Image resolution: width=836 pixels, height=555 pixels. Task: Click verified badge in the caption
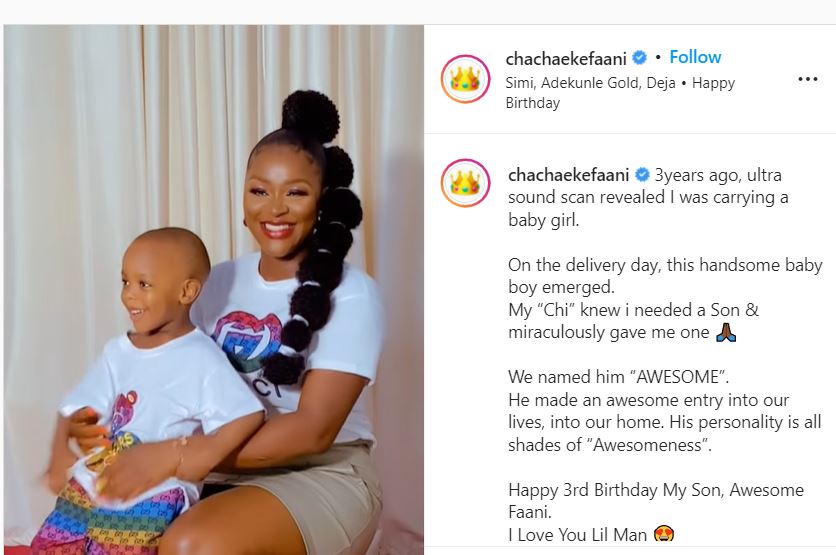(642, 174)
